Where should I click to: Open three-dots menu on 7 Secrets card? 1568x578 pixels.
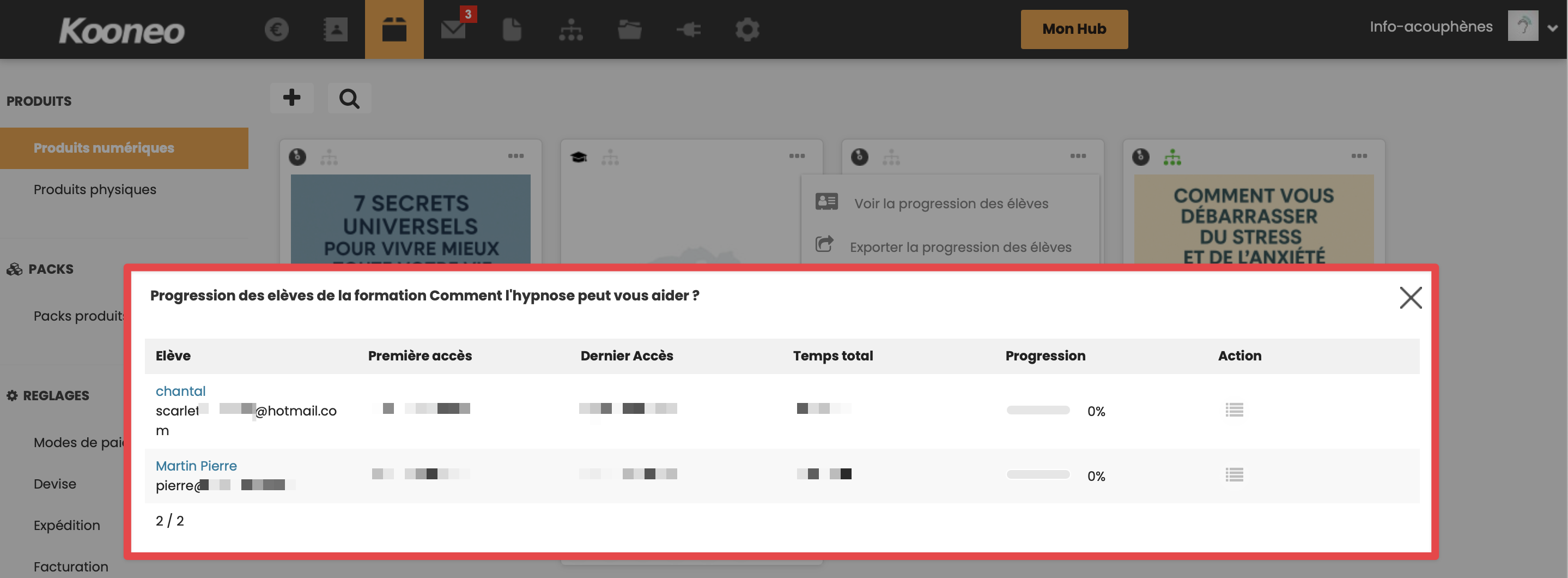click(x=515, y=156)
